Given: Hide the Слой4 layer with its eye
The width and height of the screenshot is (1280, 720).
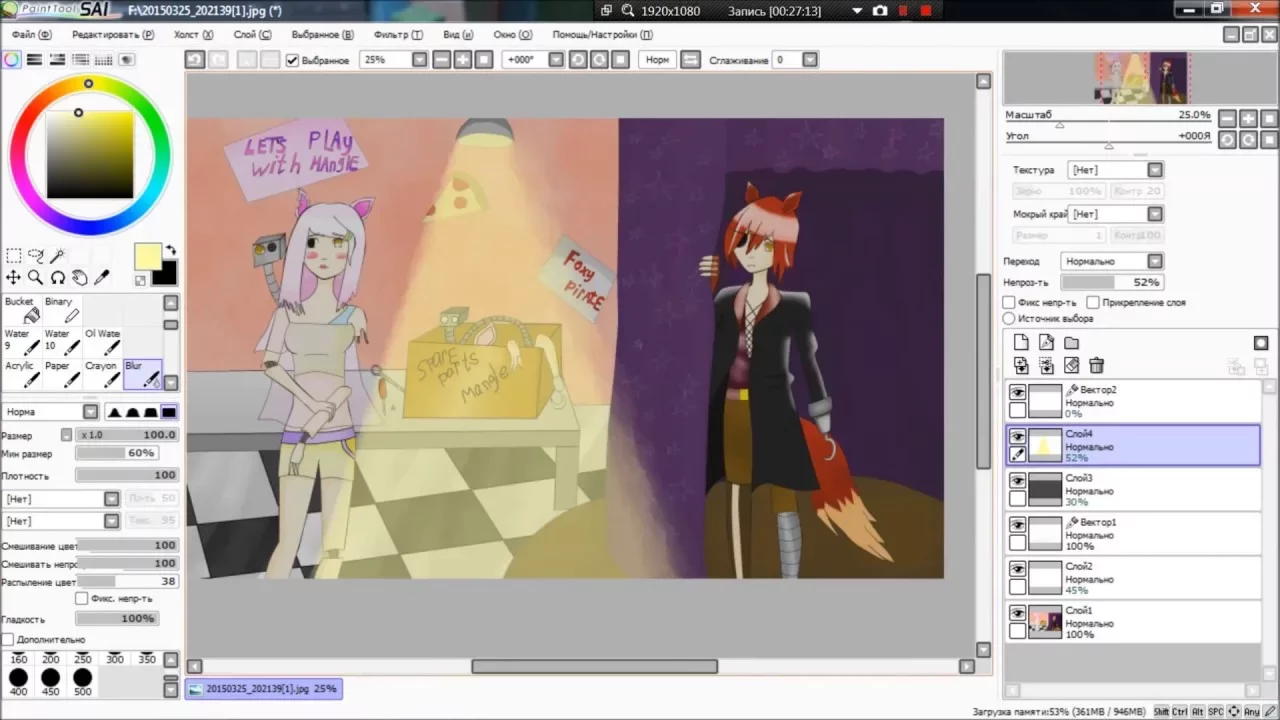Looking at the screenshot, I should click(x=1018, y=437).
